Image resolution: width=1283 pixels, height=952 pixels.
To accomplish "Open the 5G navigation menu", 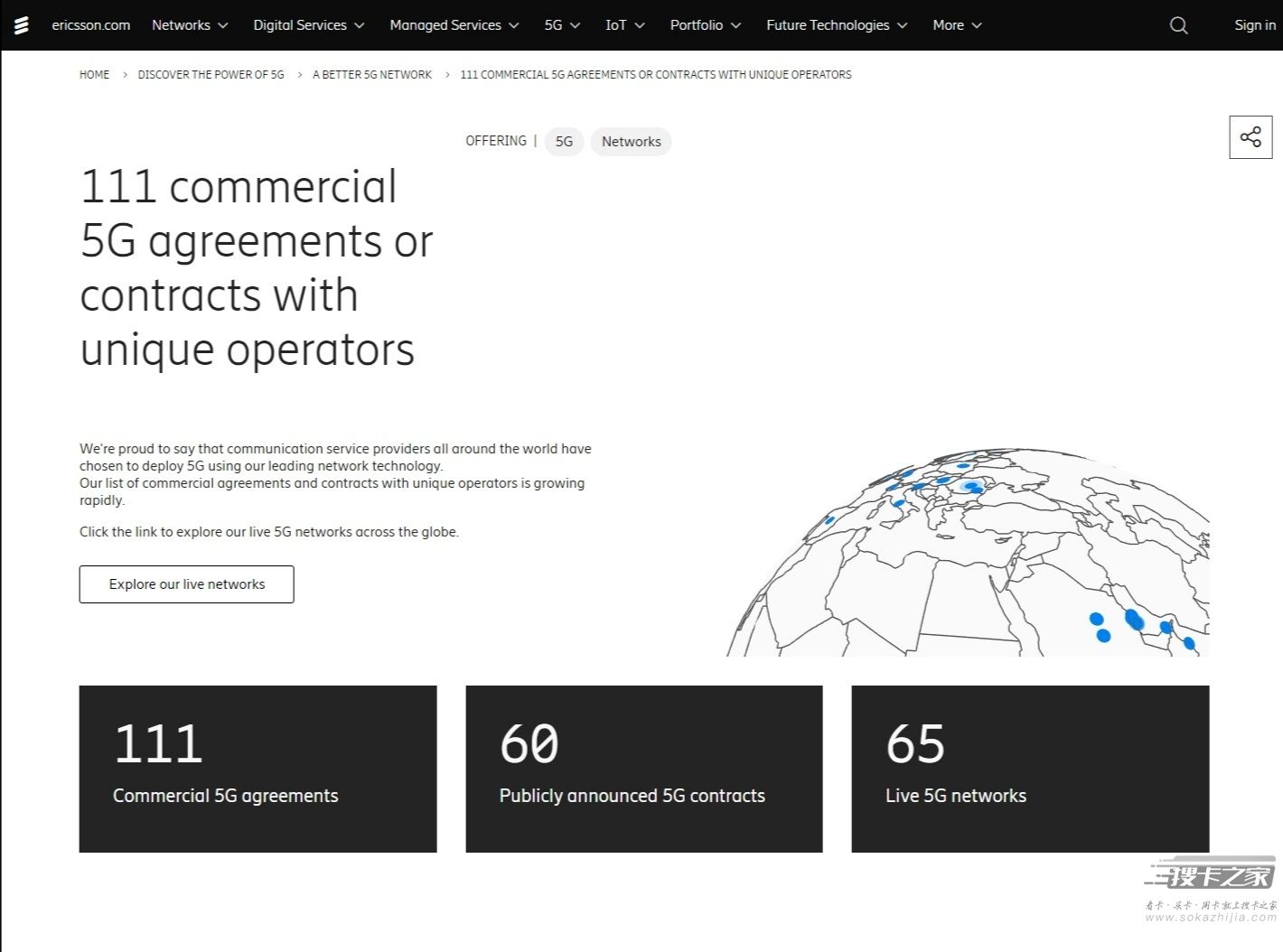I will pos(562,25).
